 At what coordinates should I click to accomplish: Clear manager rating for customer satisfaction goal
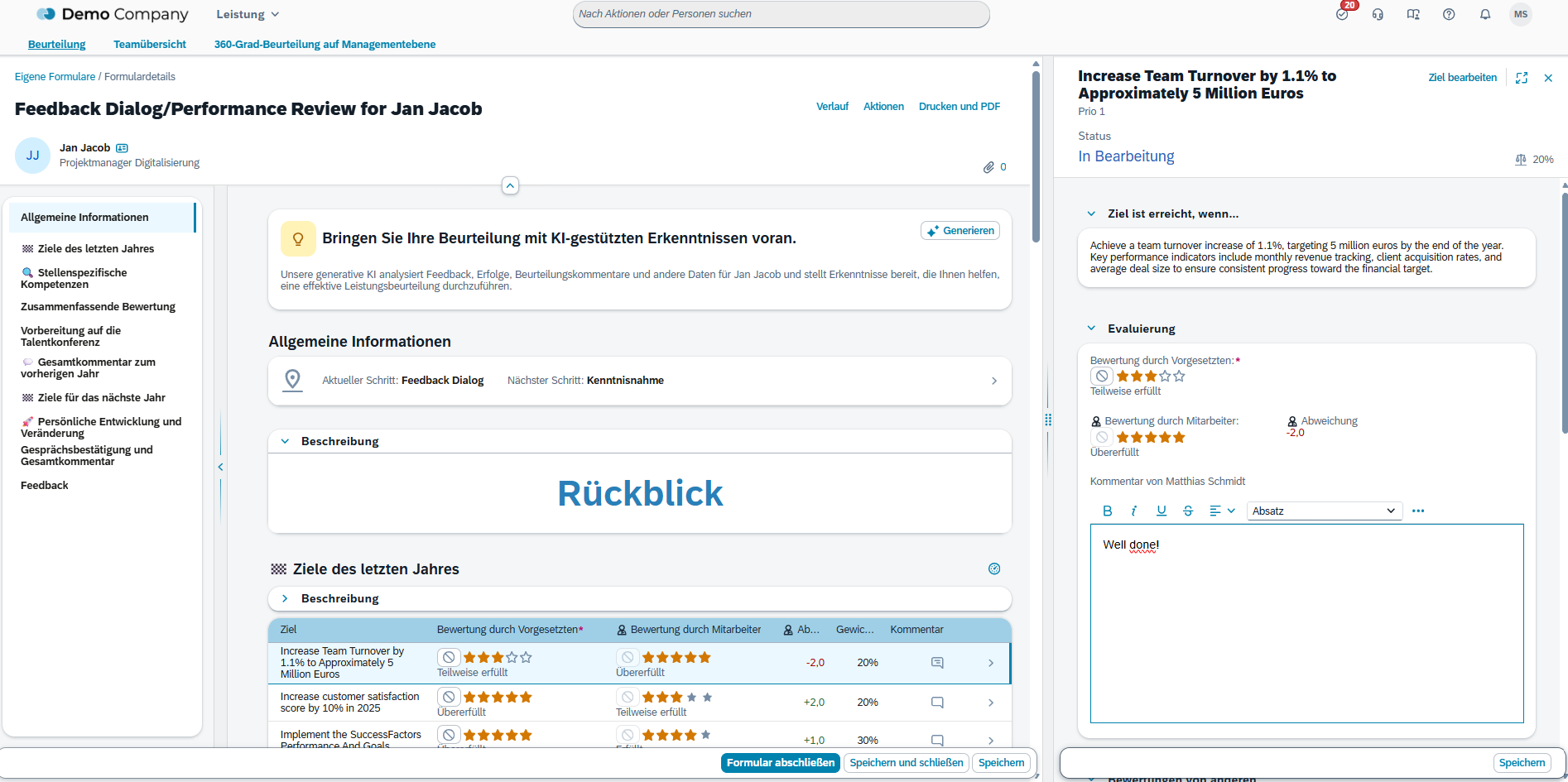(x=449, y=698)
